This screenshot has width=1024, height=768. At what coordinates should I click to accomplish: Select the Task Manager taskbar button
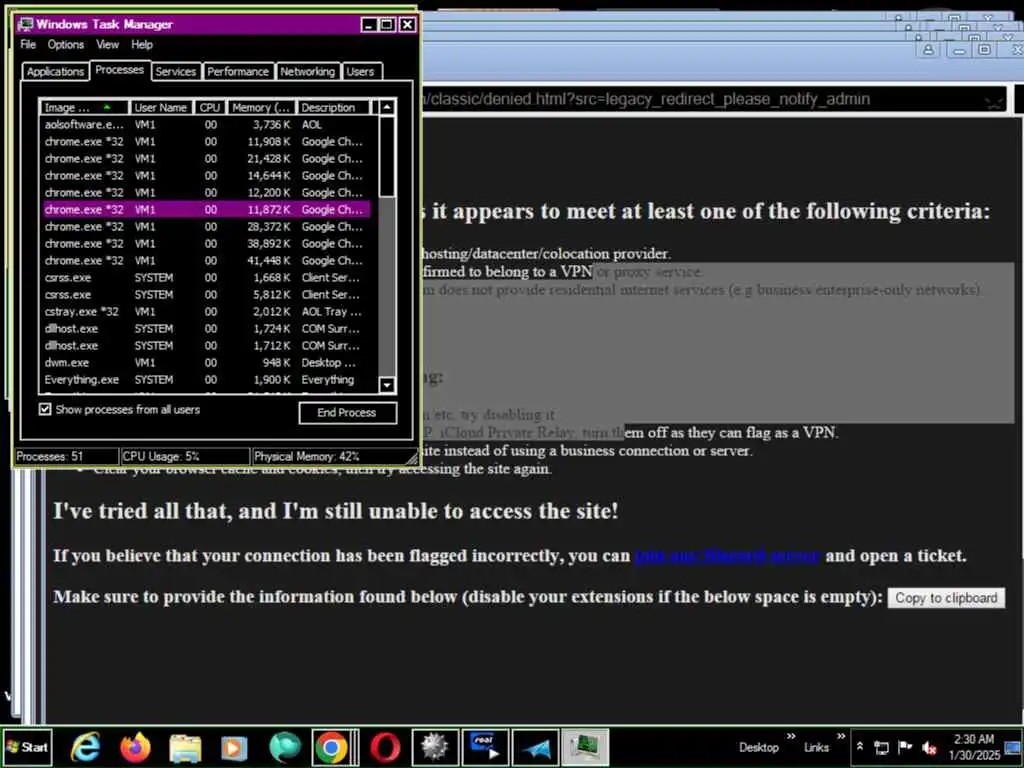(585, 747)
